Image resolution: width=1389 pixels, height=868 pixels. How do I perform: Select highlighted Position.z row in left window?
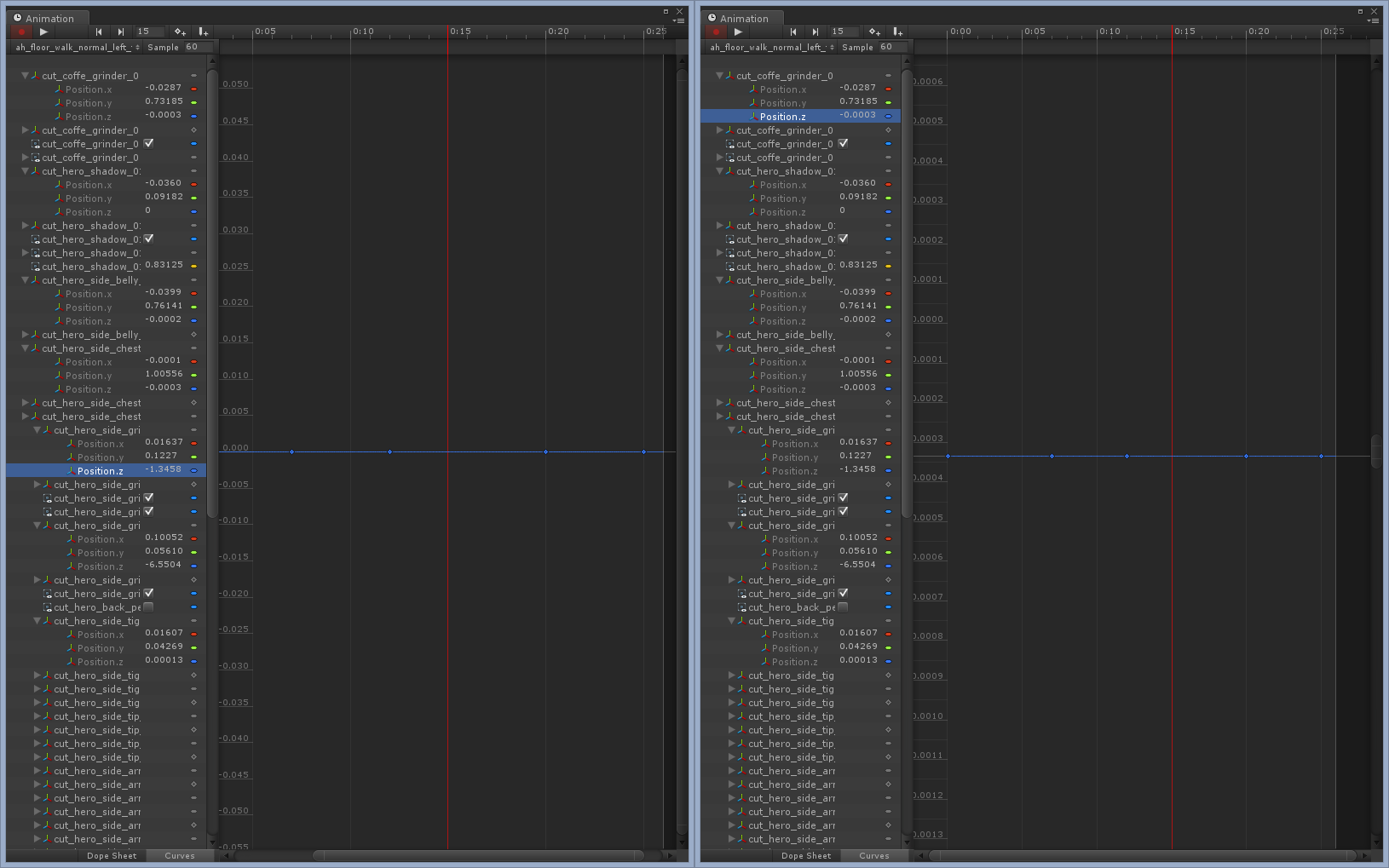point(106,471)
